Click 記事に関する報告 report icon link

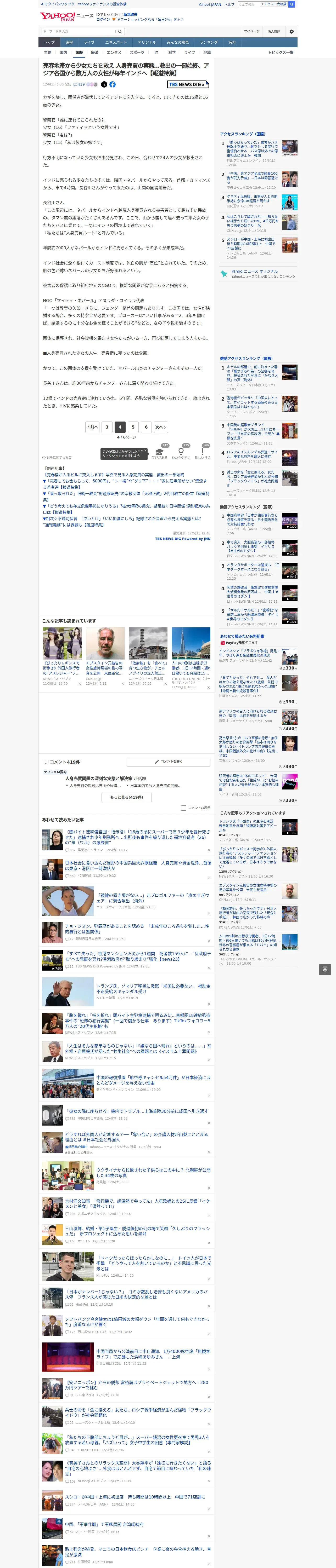[x=57, y=457]
